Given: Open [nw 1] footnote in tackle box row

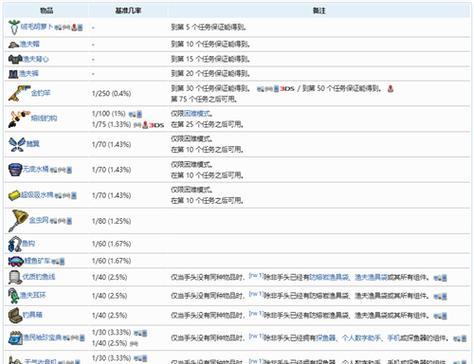Looking at the screenshot, I should [256, 313].
